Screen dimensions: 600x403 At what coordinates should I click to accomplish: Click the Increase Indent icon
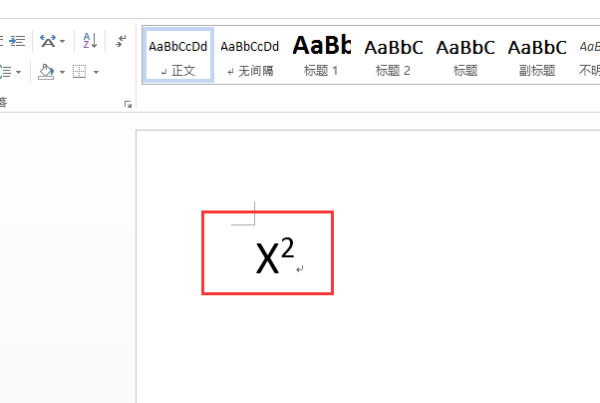click(17, 41)
